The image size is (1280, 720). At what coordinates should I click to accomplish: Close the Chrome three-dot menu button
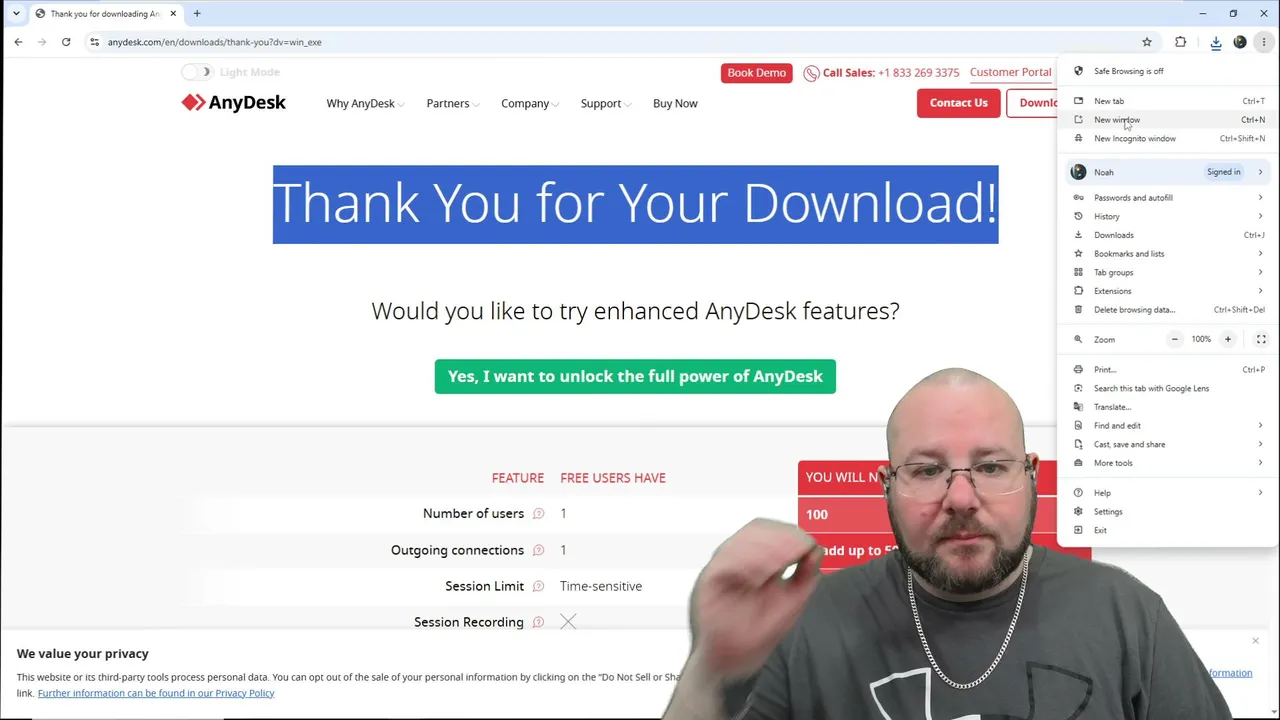click(x=1264, y=42)
